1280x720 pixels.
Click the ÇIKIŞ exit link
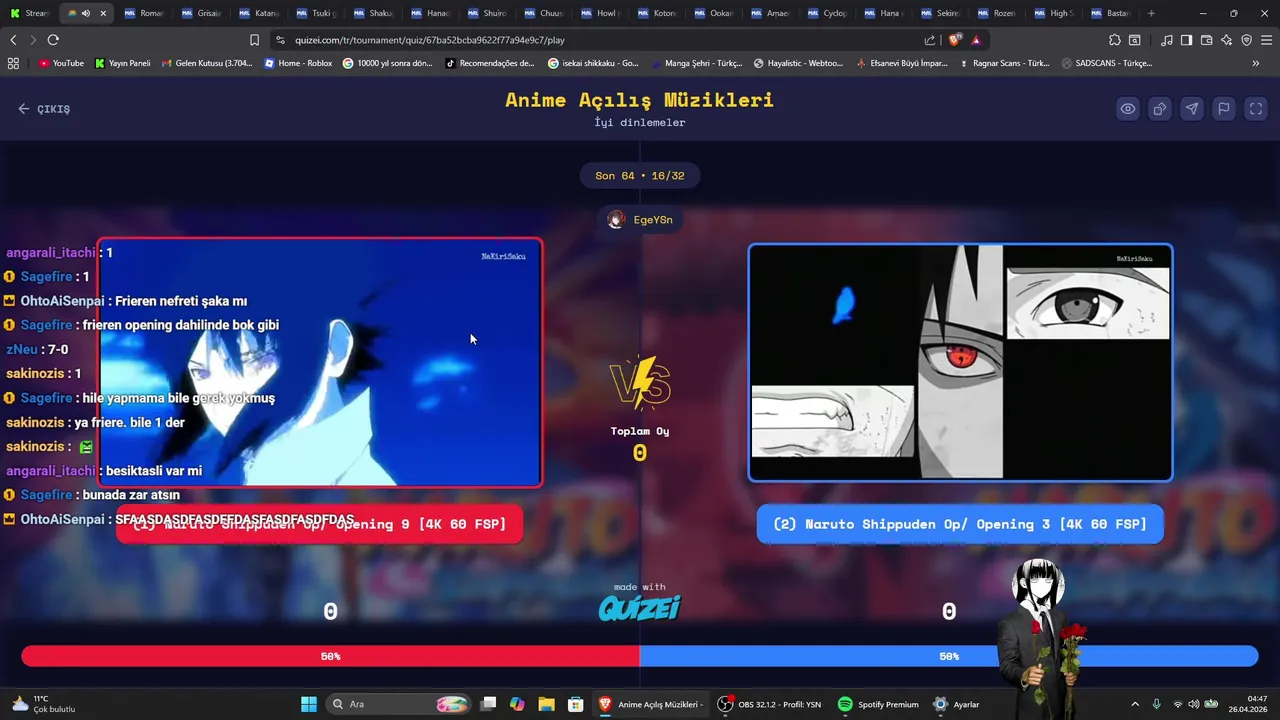pyautogui.click(x=44, y=109)
